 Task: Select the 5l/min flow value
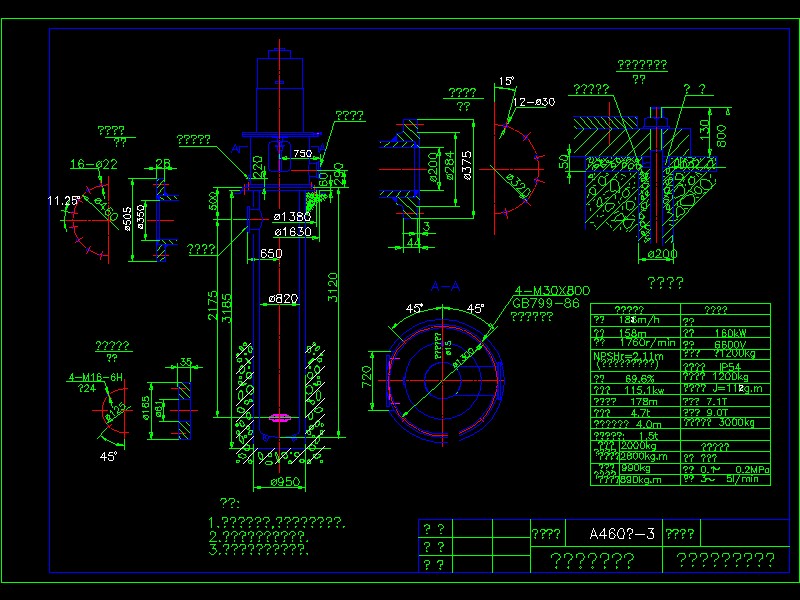tap(742, 479)
